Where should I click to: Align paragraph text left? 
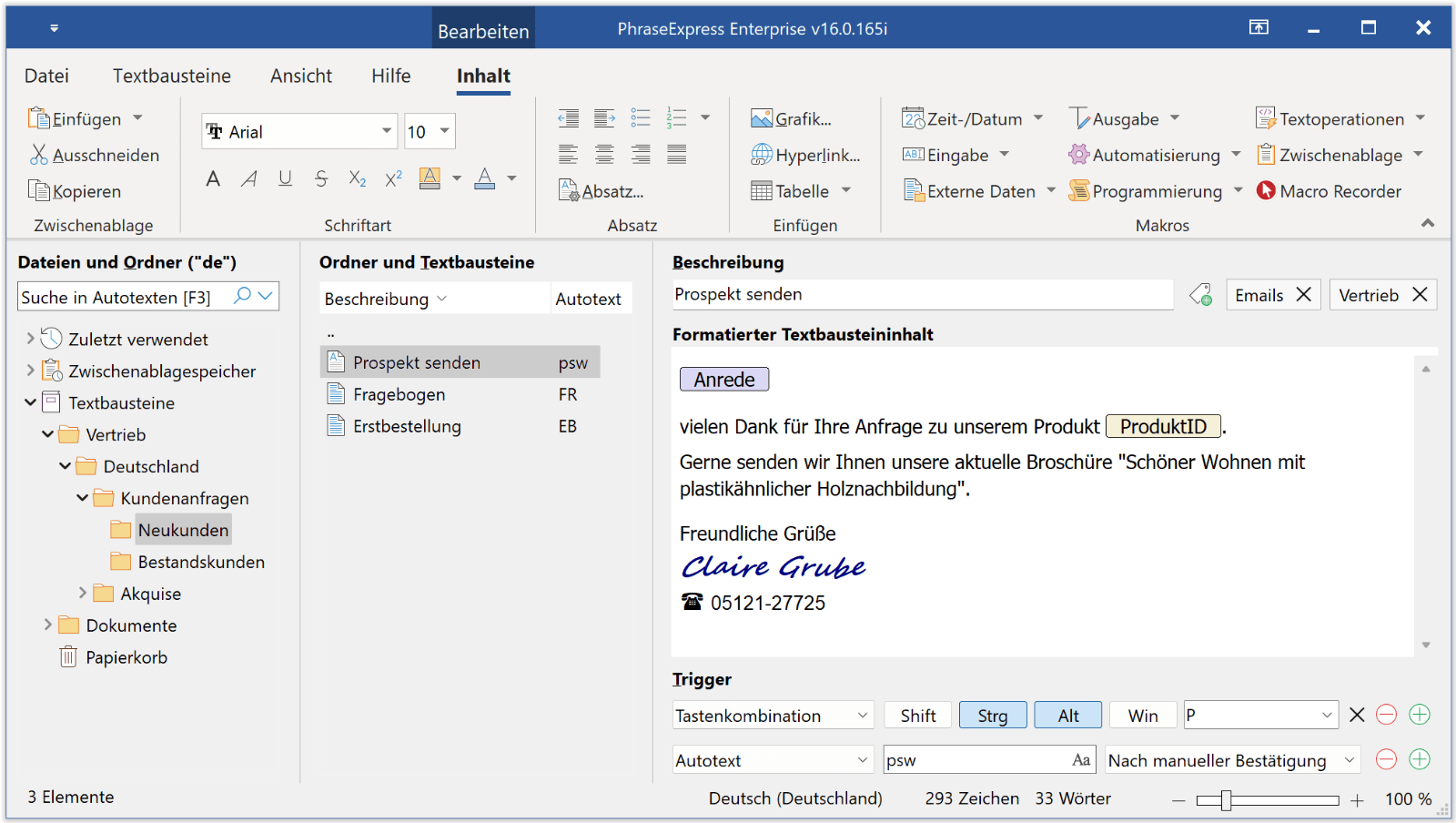(569, 154)
